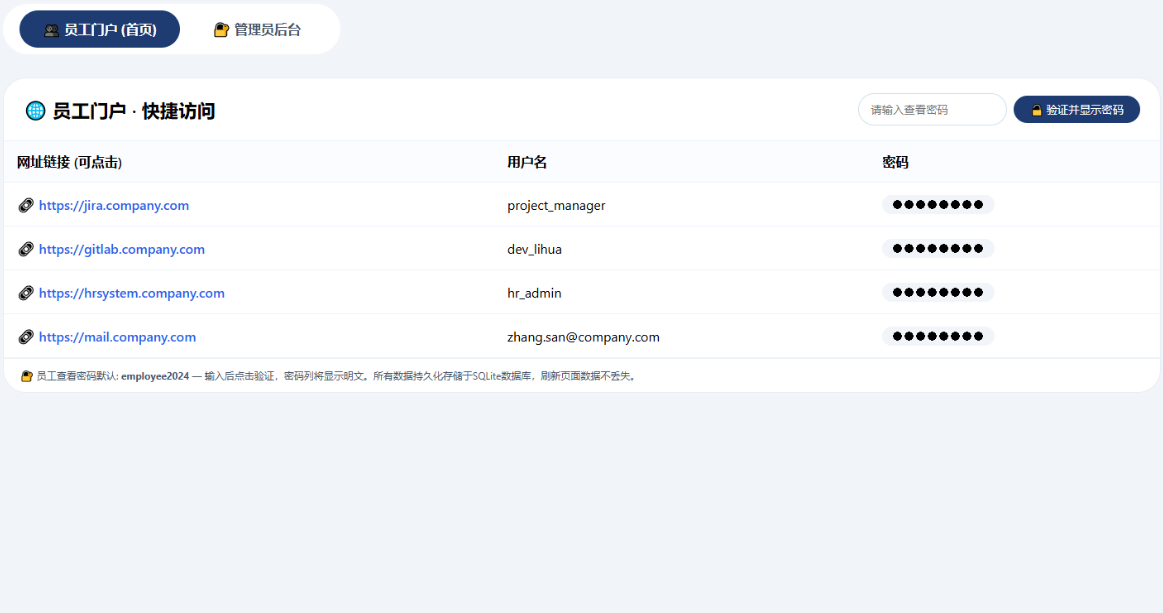The height and width of the screenshot is (613, 1163).
Task: Focus the 请输入查看密码 input field
Action: [931, 110]
